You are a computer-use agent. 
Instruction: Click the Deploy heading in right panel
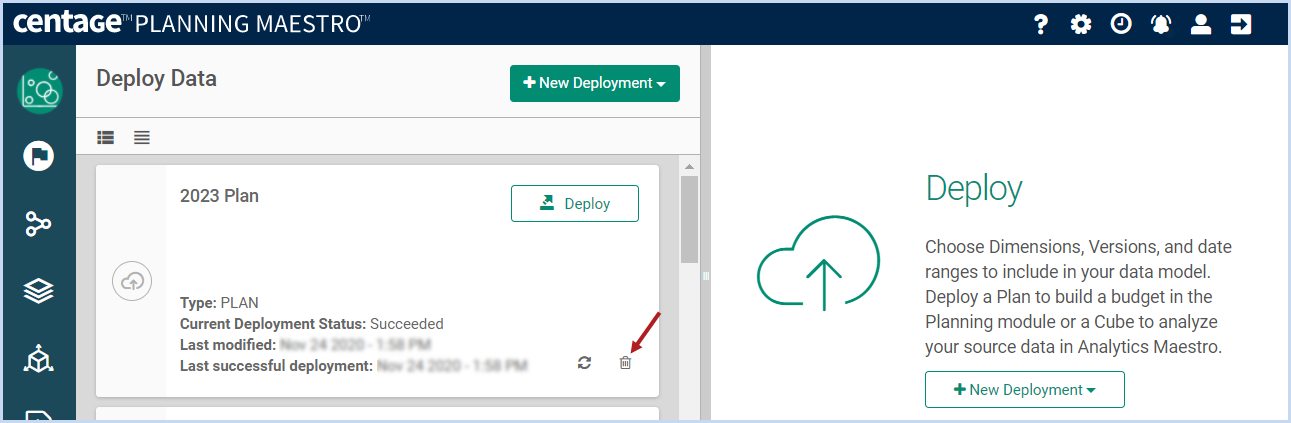tap(974, 188)
